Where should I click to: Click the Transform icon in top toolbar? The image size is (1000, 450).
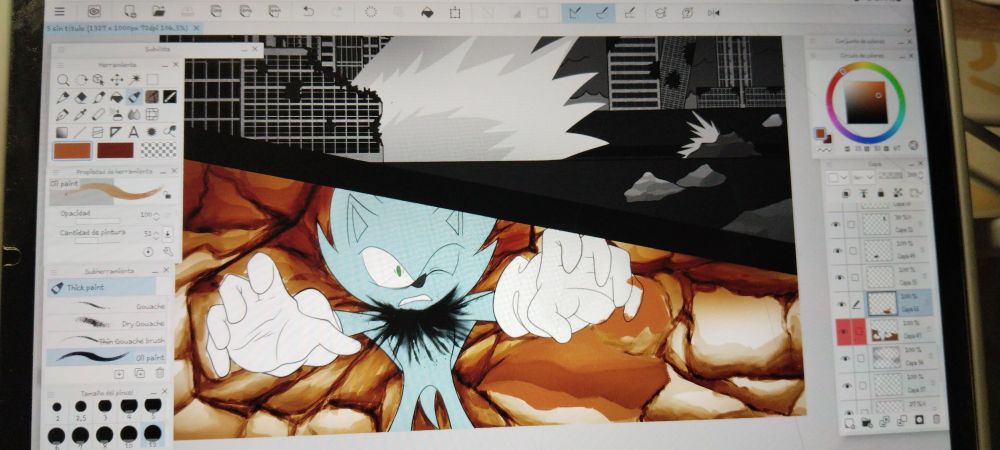pos(455,12)
